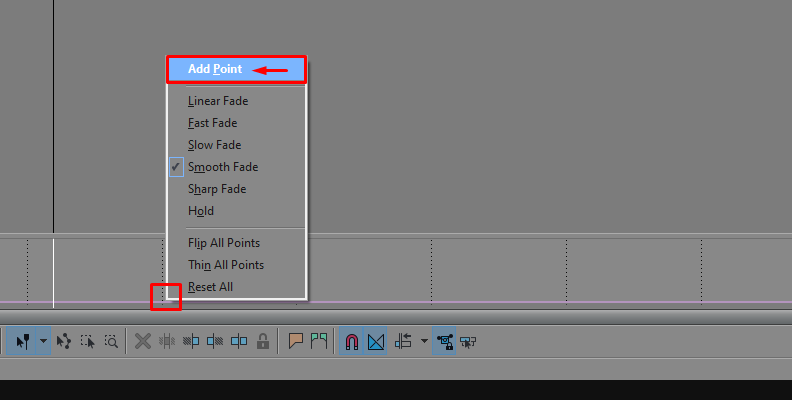Viewport: 792px width, 400px height.
Task: Toggle Lock Envelopes to Events
Action: [444, 341]
